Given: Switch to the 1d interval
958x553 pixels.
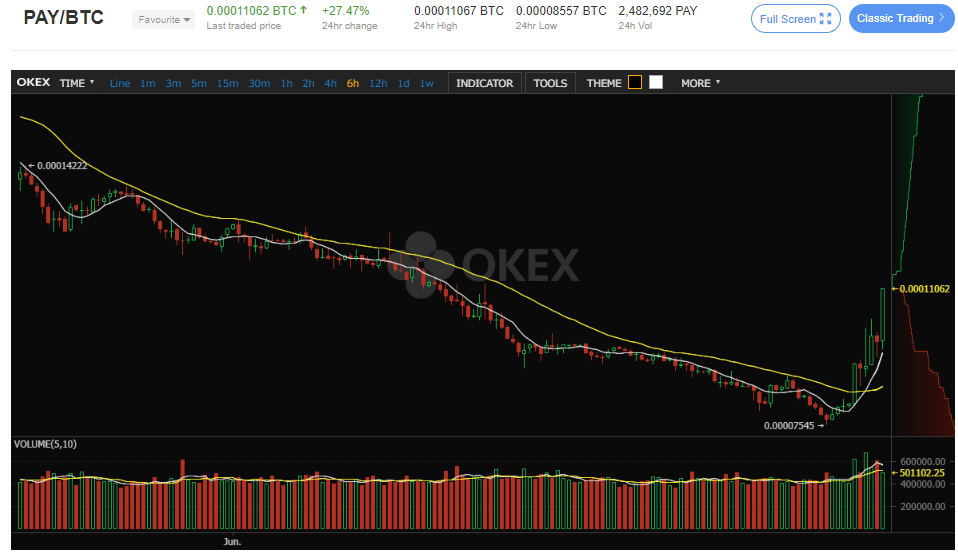Looking at the screenshot, I should point(404,83).
